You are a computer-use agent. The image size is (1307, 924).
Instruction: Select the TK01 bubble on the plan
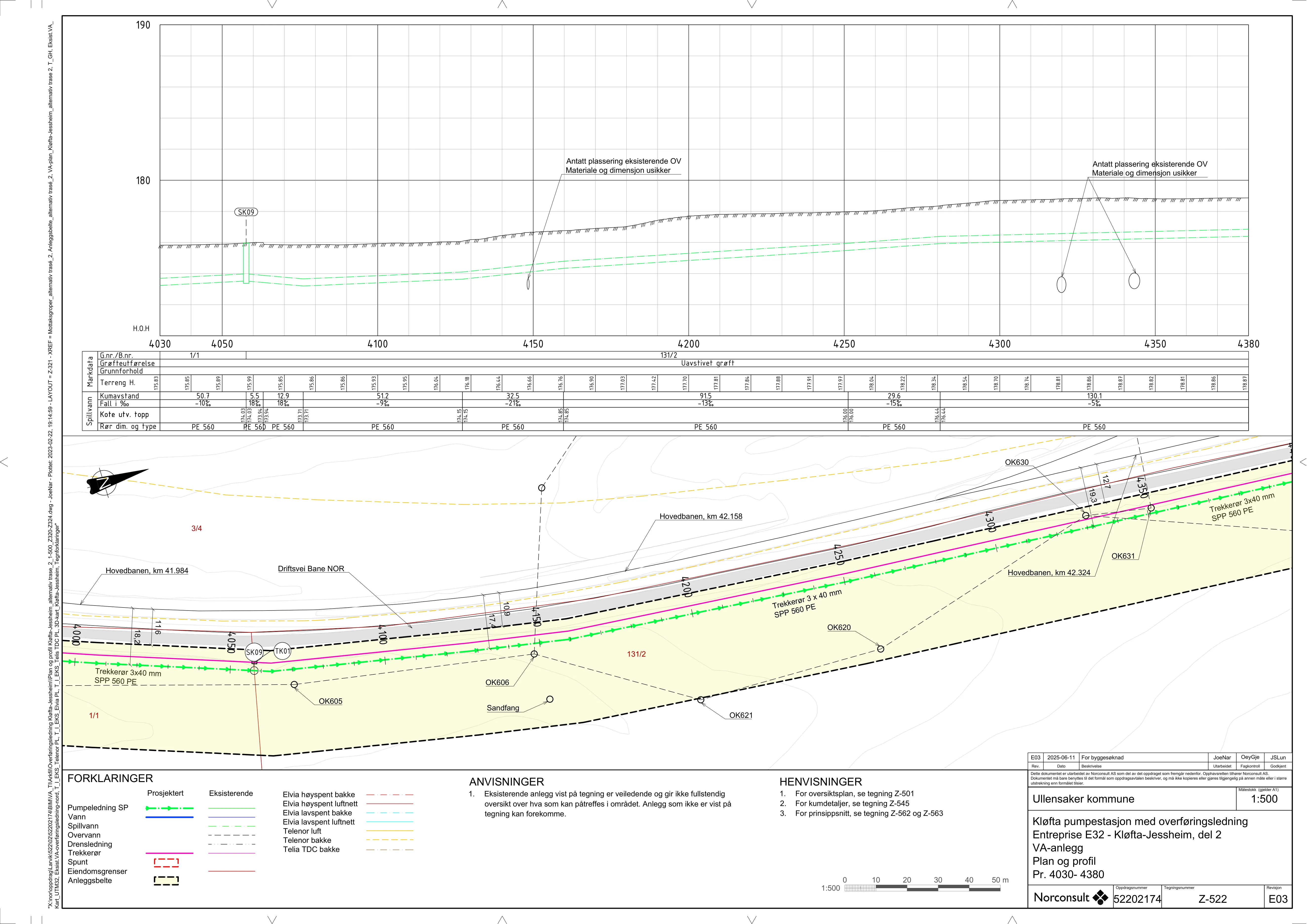pyautogui.click(x=282, y=651)
